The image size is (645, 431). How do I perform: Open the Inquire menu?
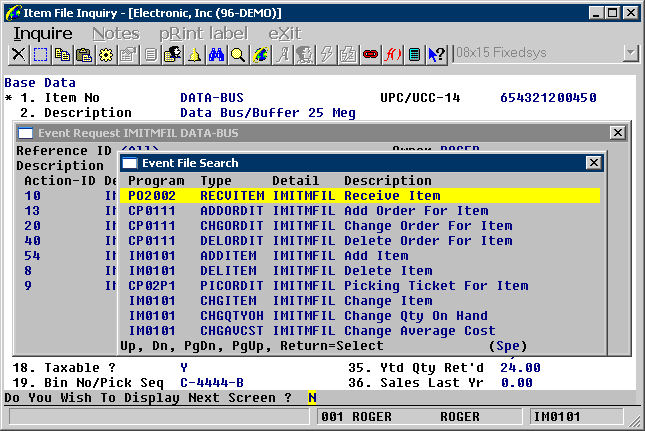point(43,33)
